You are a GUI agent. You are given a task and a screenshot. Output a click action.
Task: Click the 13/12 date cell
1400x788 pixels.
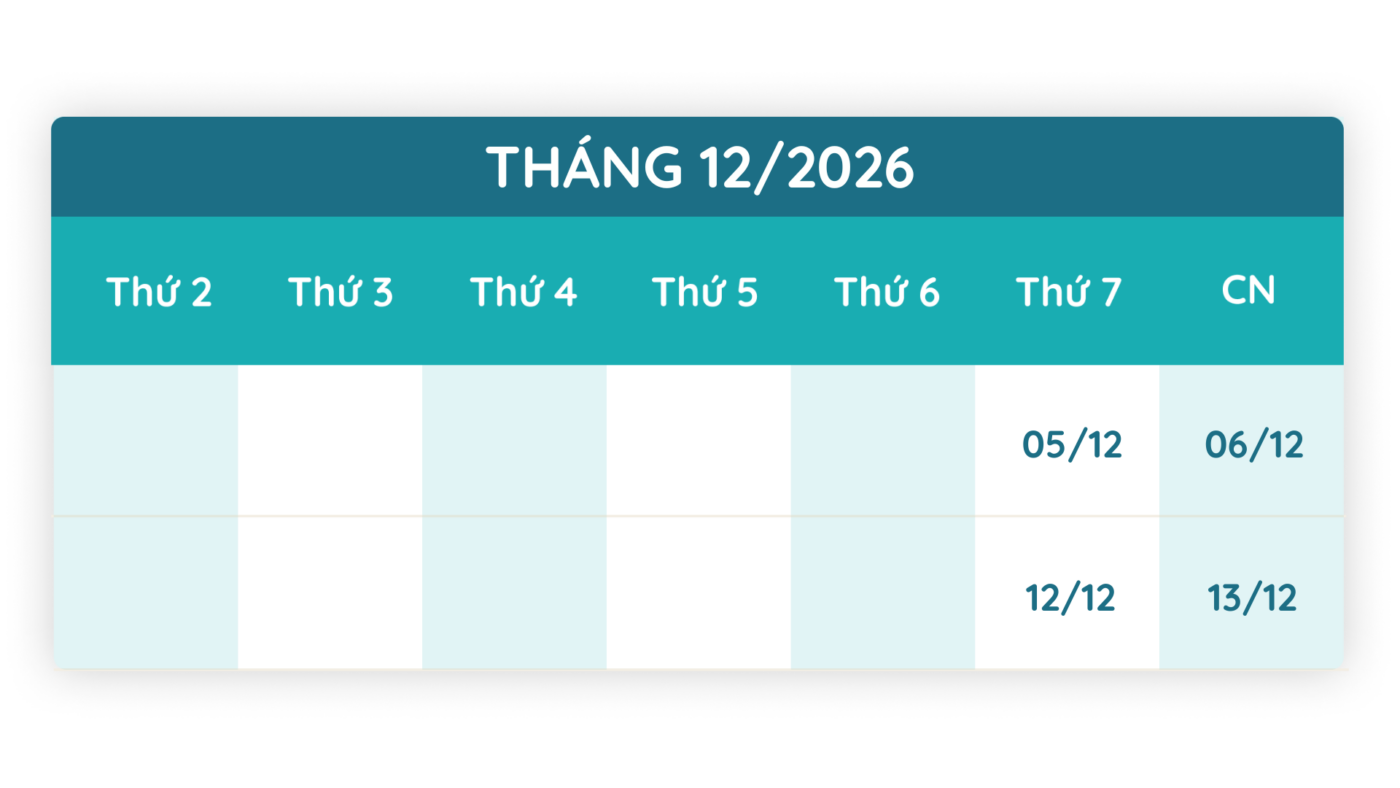(1252, 598)
